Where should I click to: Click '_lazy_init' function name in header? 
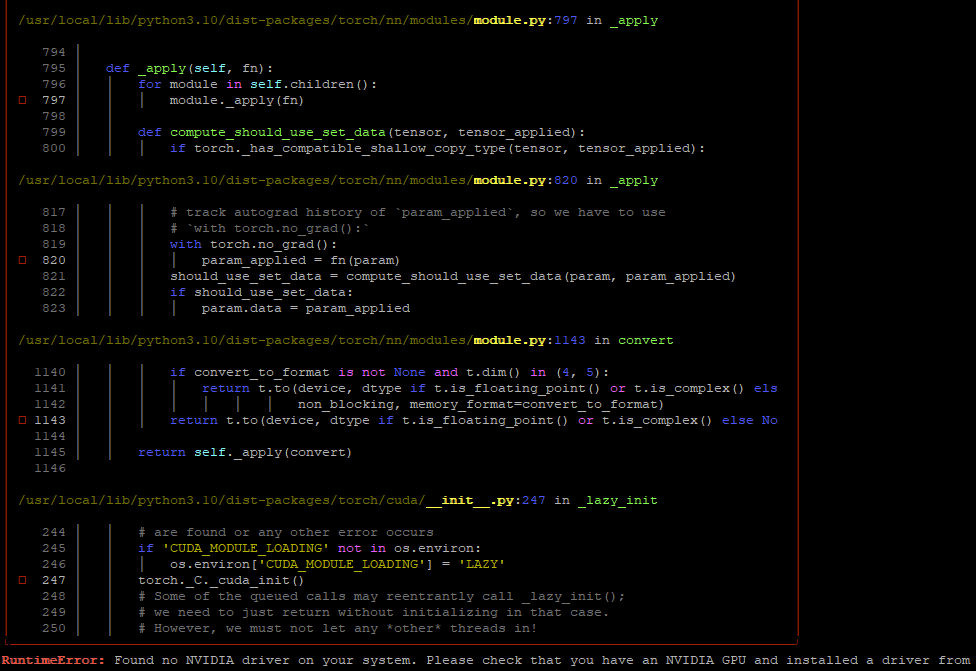pos(617,500)
